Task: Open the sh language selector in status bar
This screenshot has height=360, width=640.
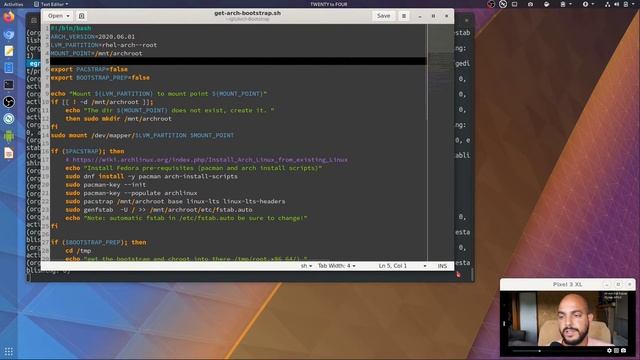Action: tap(306, 266)
